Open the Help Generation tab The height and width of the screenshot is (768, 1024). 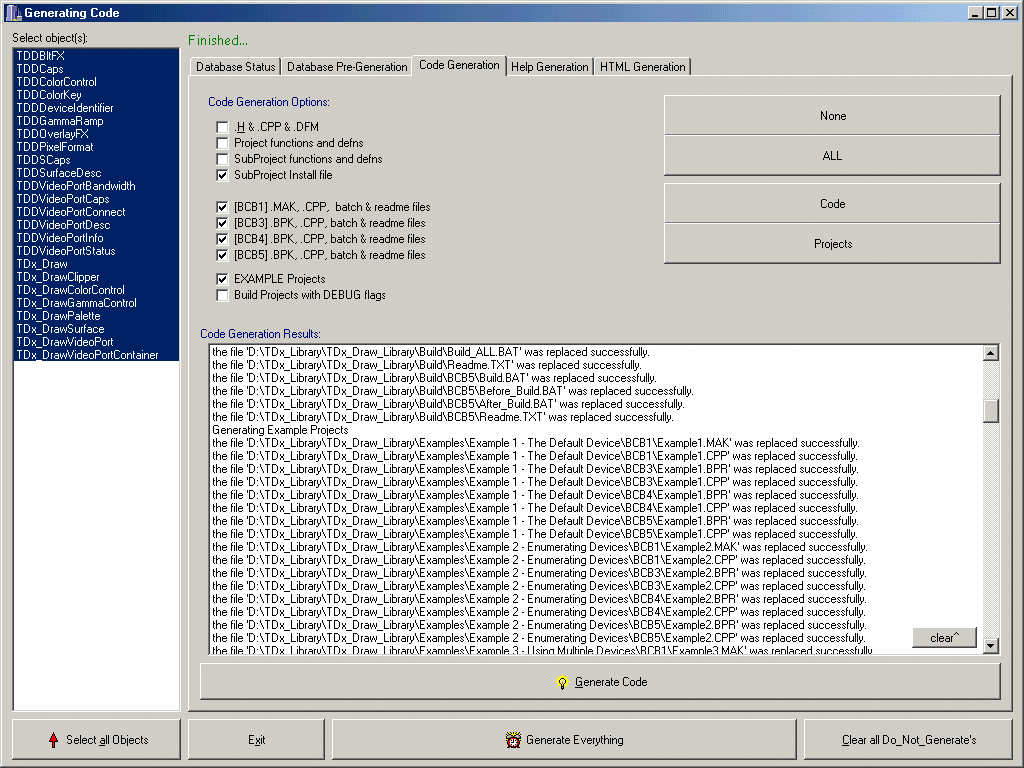click(x=549, y=67)
